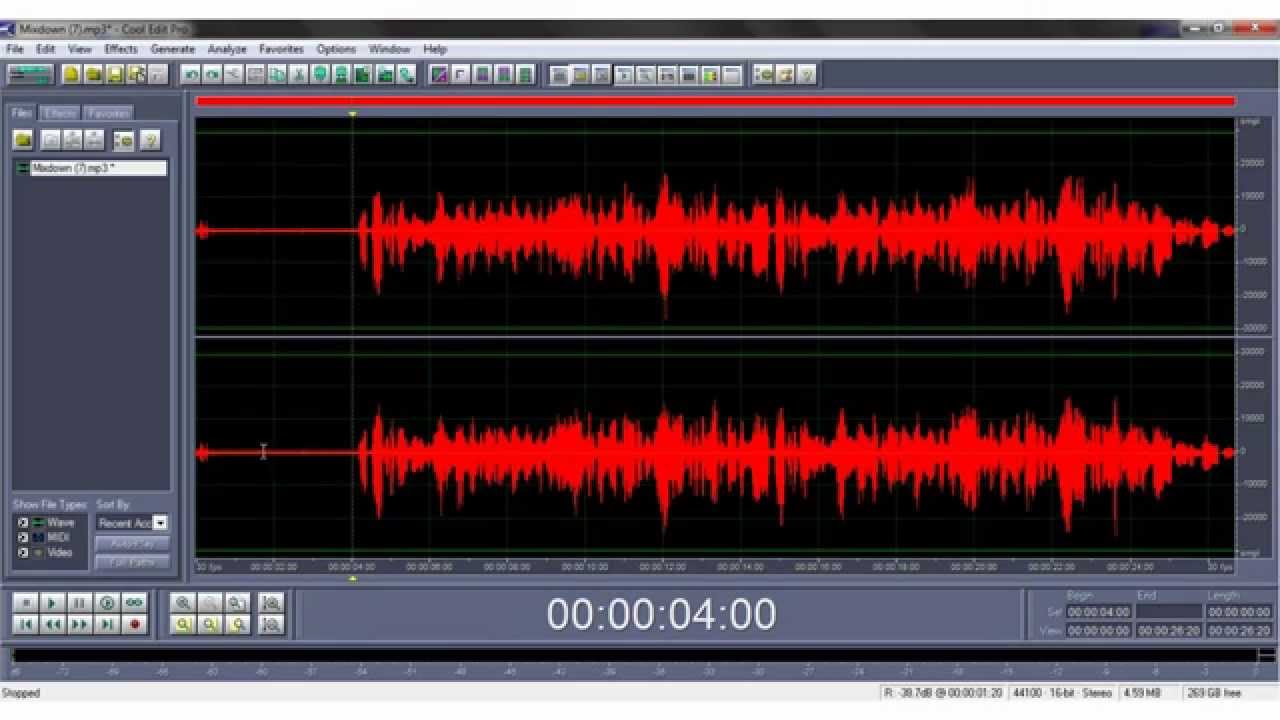Click the Open File icon in Files panel
Screen dimensions: 1280x720
pyautogui.click(x=23, y=140)
